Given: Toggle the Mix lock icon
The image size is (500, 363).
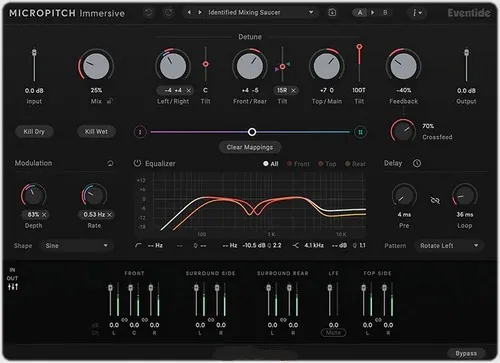Looking at the screenshot, I should (x=110, y=101).
